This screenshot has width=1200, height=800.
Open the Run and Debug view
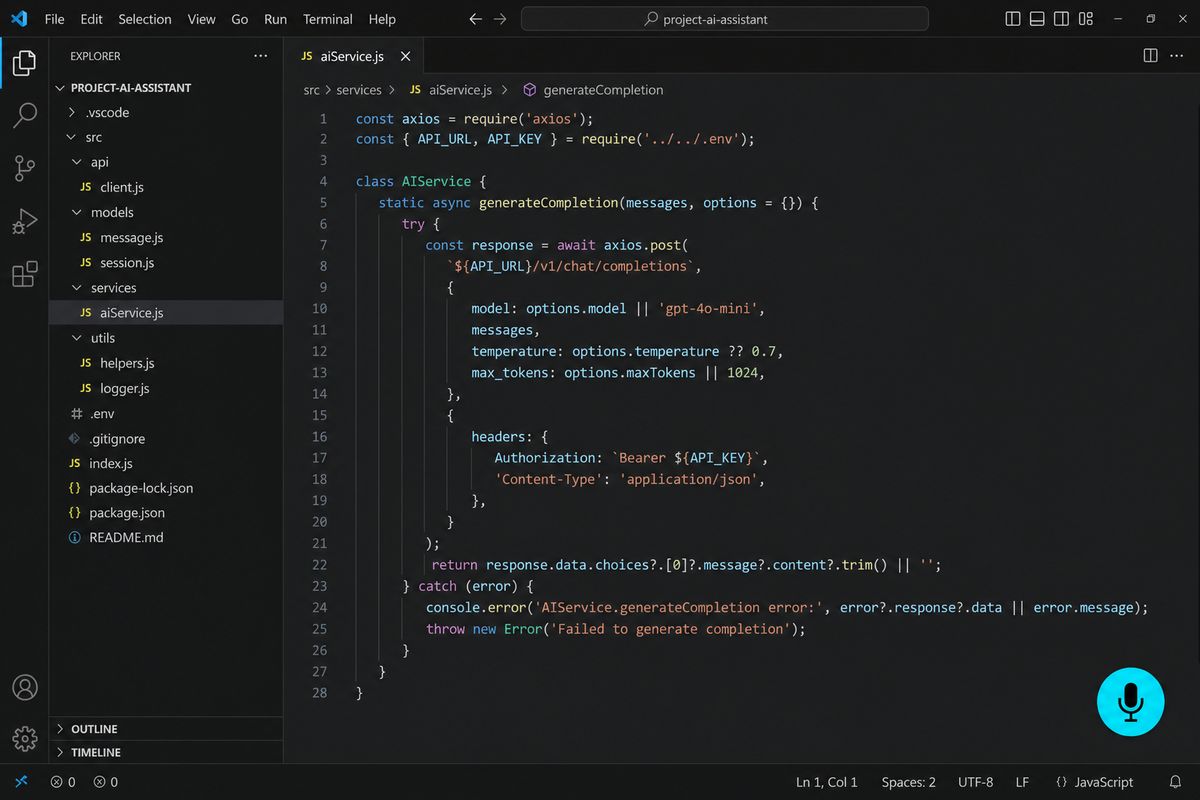click(24, 221)
